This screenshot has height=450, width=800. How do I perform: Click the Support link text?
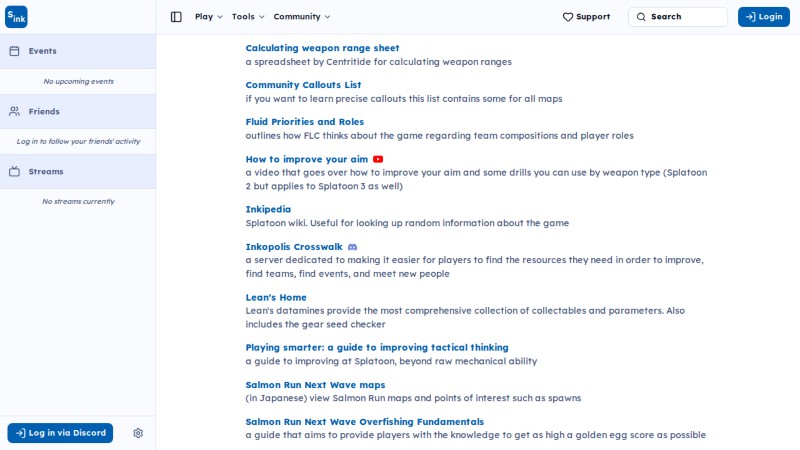[x=593, y=17]
